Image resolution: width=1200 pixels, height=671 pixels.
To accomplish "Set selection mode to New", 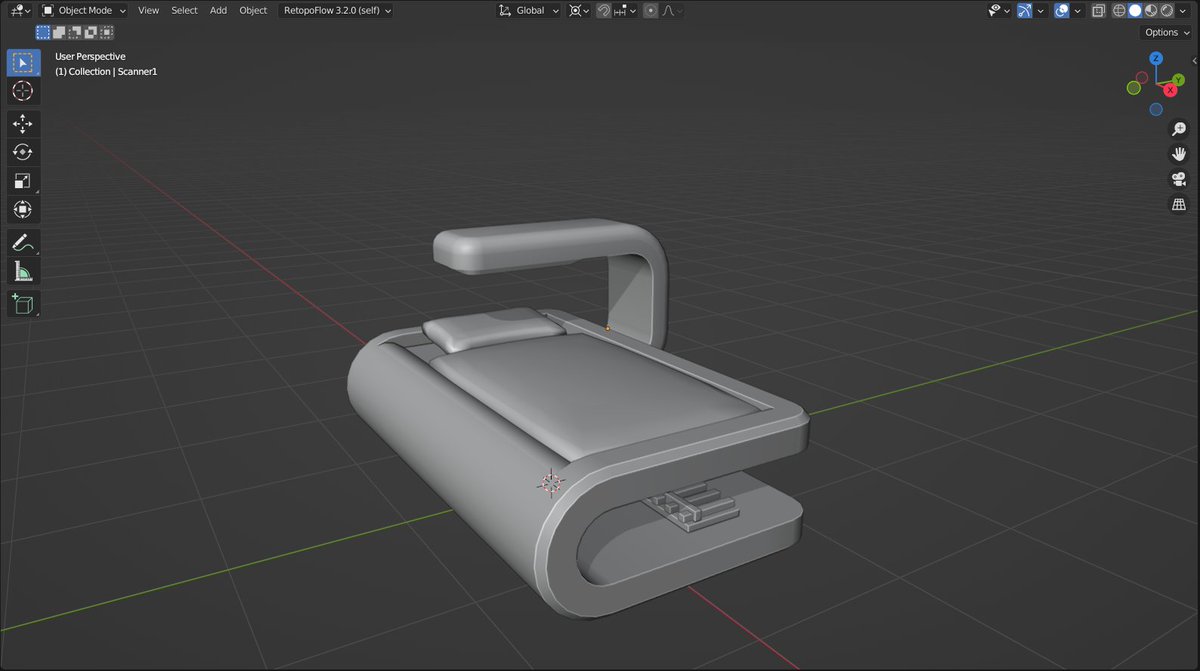I will coord(43,32).
